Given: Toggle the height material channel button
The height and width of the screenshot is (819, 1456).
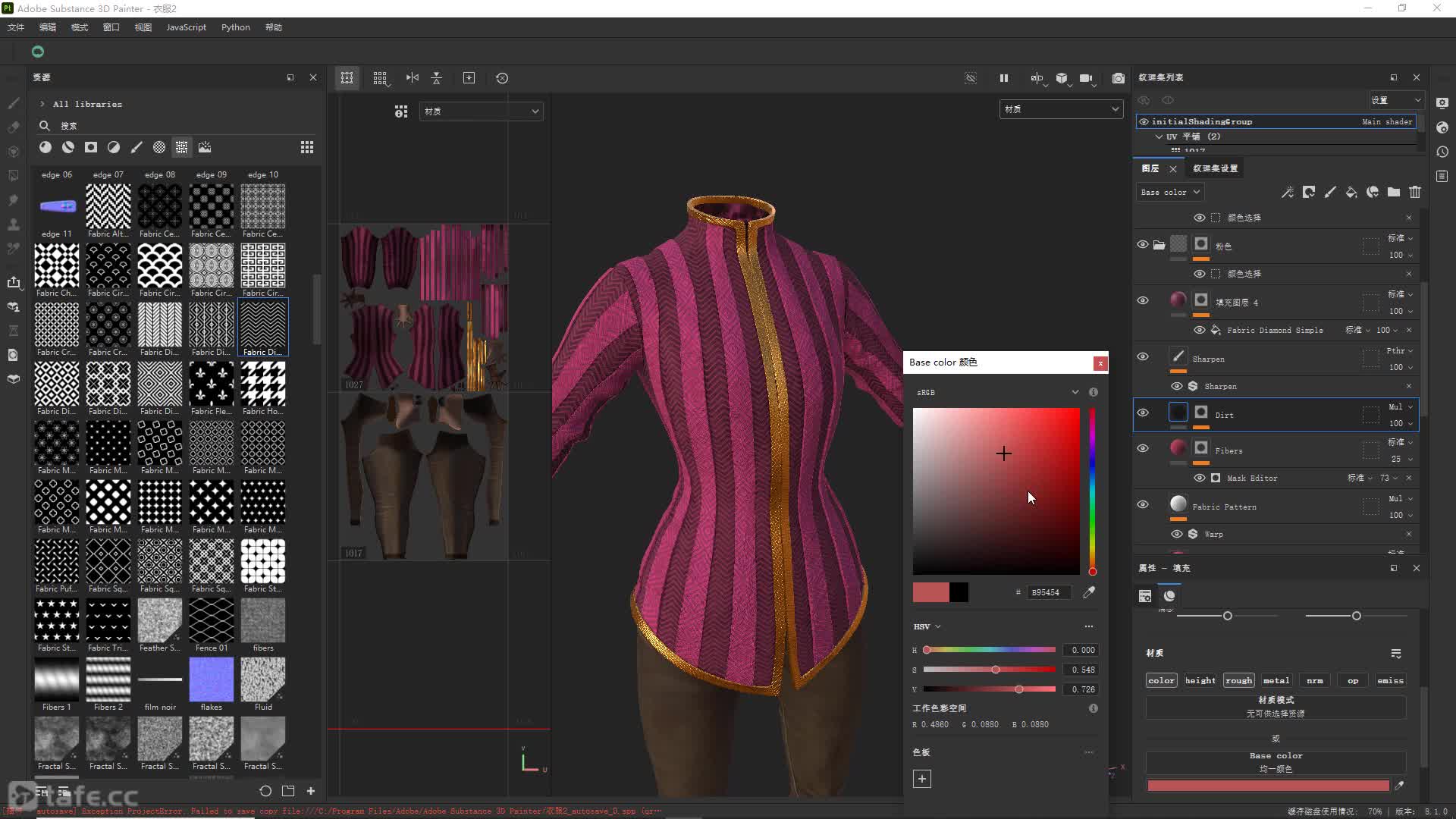Looking at the screenshot, I should pos(1200,680).
